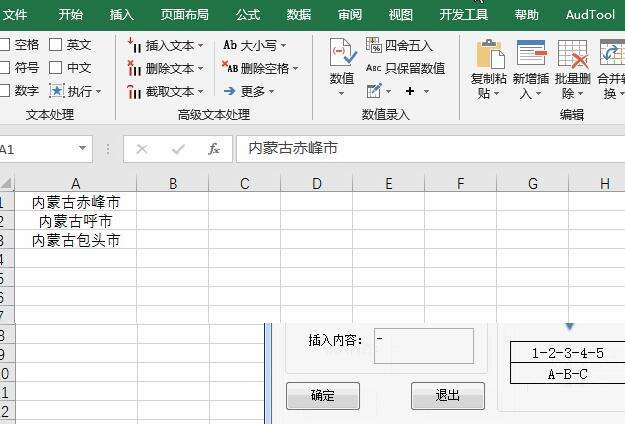Click the 数值 document icon
This screenshot has height=424, width=625.
coord(342,52)
